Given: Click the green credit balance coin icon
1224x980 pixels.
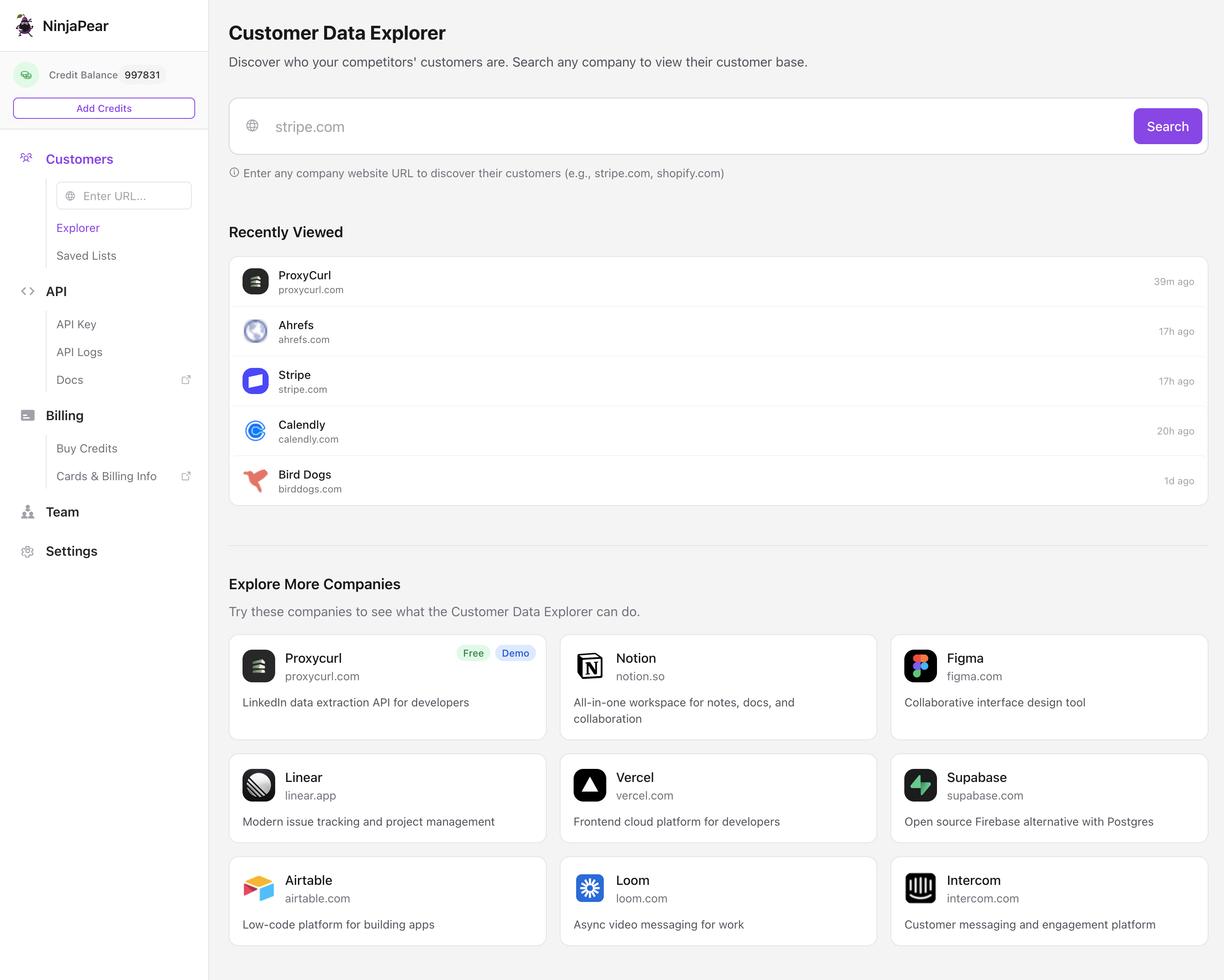Looking at the screenshot, I should 26,75.
